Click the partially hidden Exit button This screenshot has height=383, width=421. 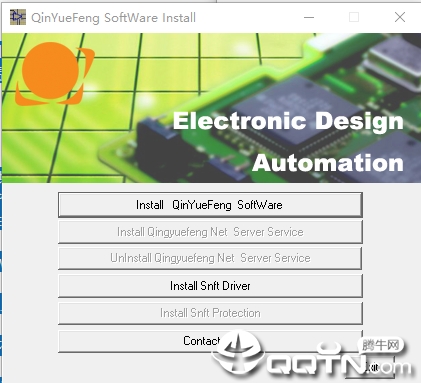[371, 367]
